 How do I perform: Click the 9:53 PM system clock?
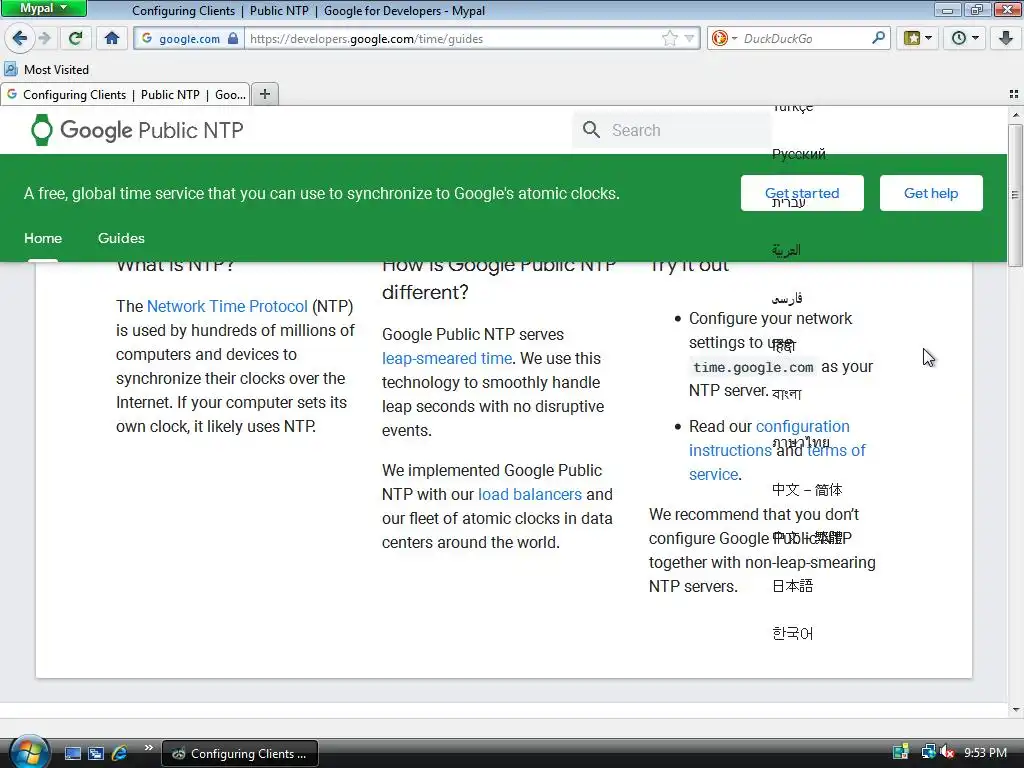[985, 753]
